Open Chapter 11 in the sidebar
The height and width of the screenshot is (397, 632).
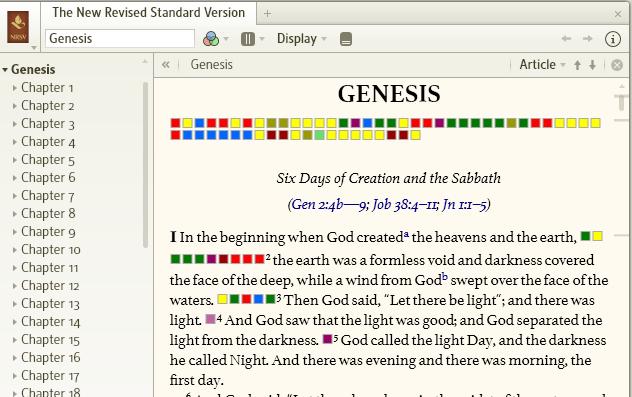tap(50, 268)
